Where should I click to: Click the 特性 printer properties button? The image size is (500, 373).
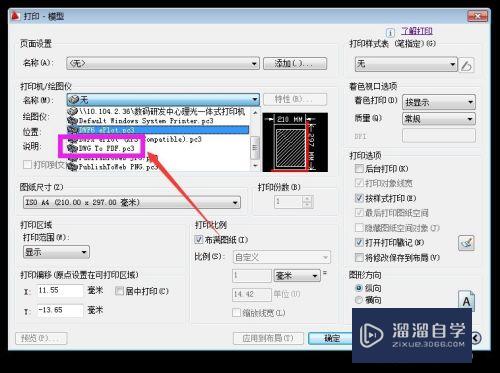coord(295,99)
